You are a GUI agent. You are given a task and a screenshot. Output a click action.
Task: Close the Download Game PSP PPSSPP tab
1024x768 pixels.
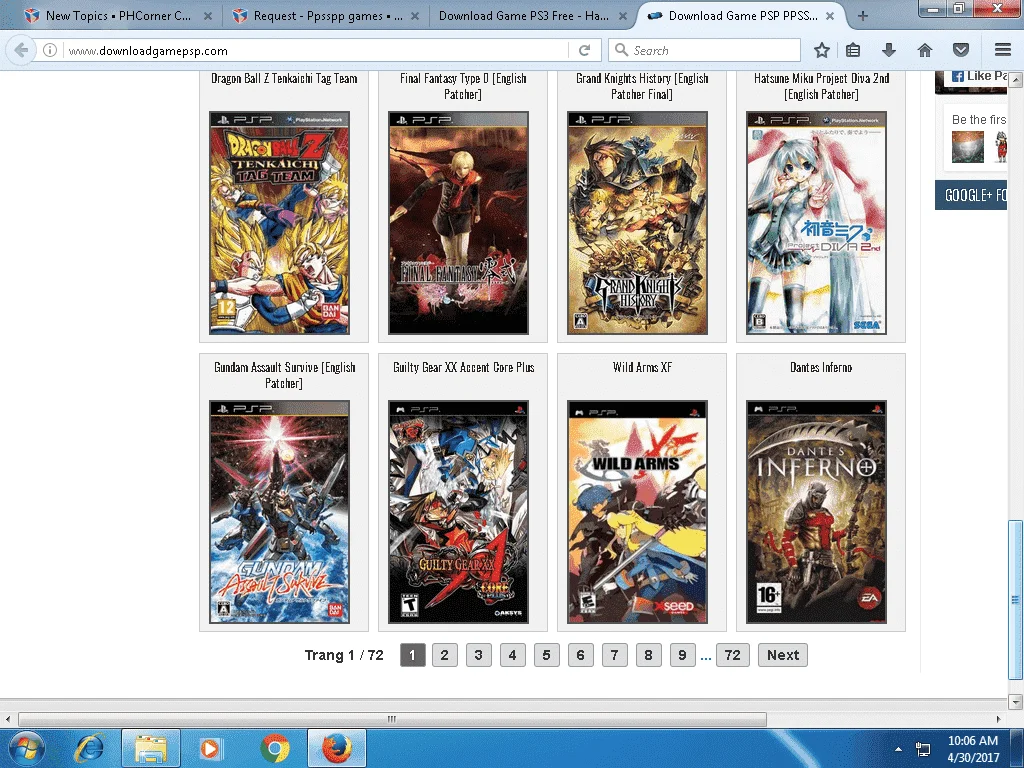[830, 16]
